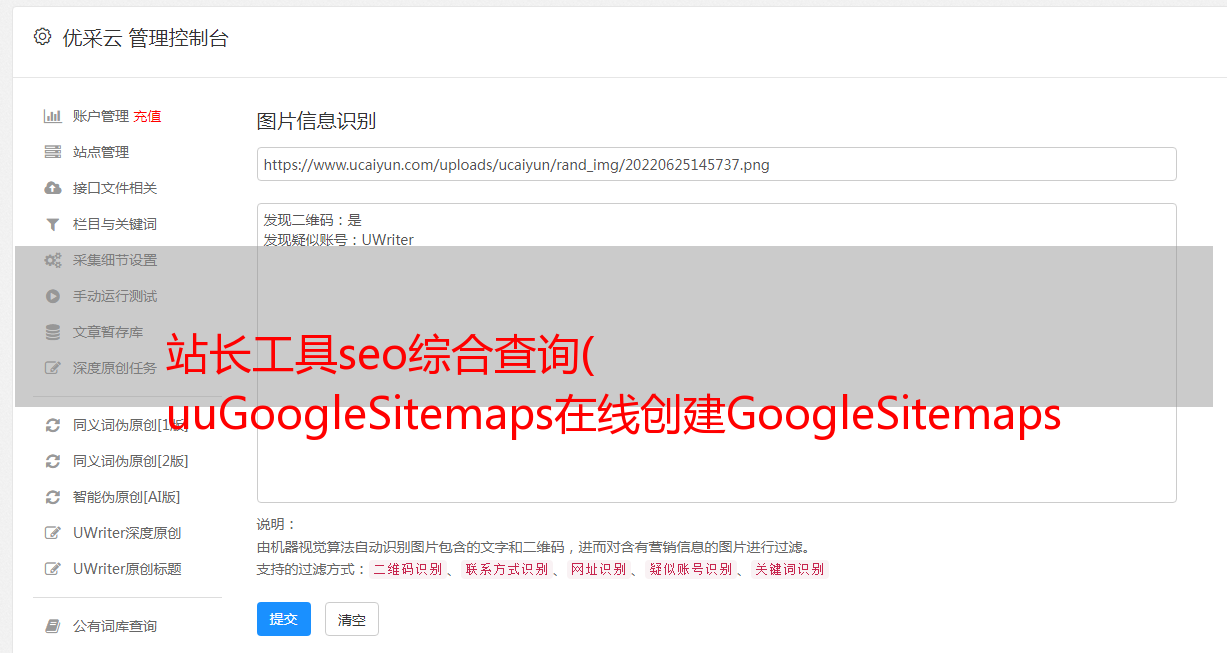Click the gear icon beside 优采云 管理控制台

42,37
